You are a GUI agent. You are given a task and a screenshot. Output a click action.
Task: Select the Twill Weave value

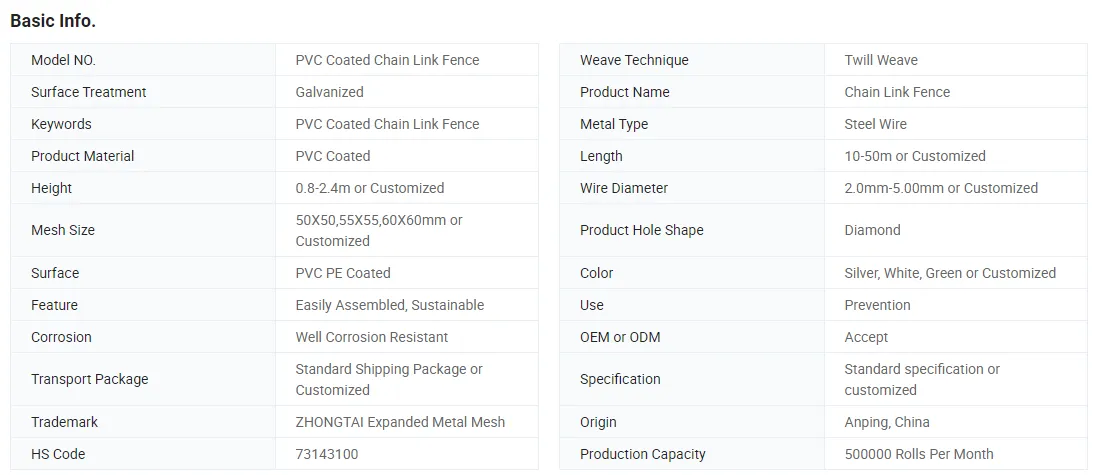tap(881, 60)
